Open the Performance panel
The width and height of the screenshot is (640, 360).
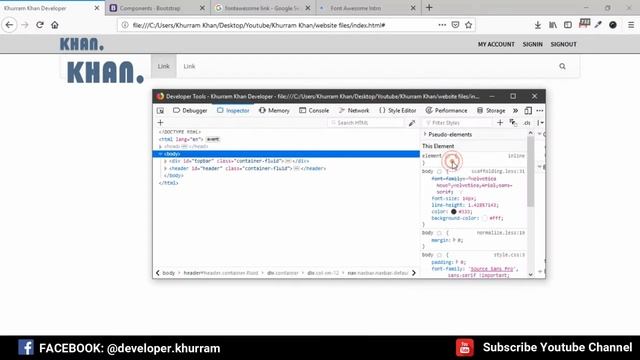pyautogui.click(x=447, y=111)
